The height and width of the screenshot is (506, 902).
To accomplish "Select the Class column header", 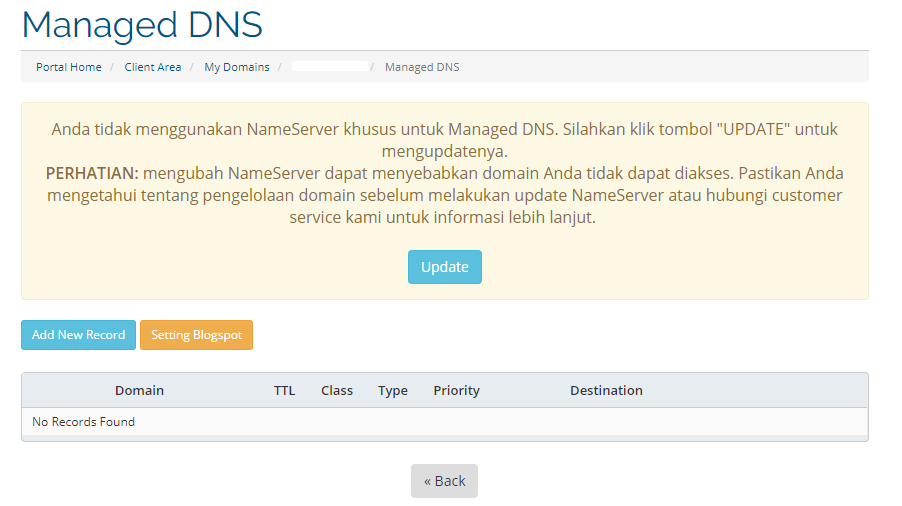I will point(337,390).
